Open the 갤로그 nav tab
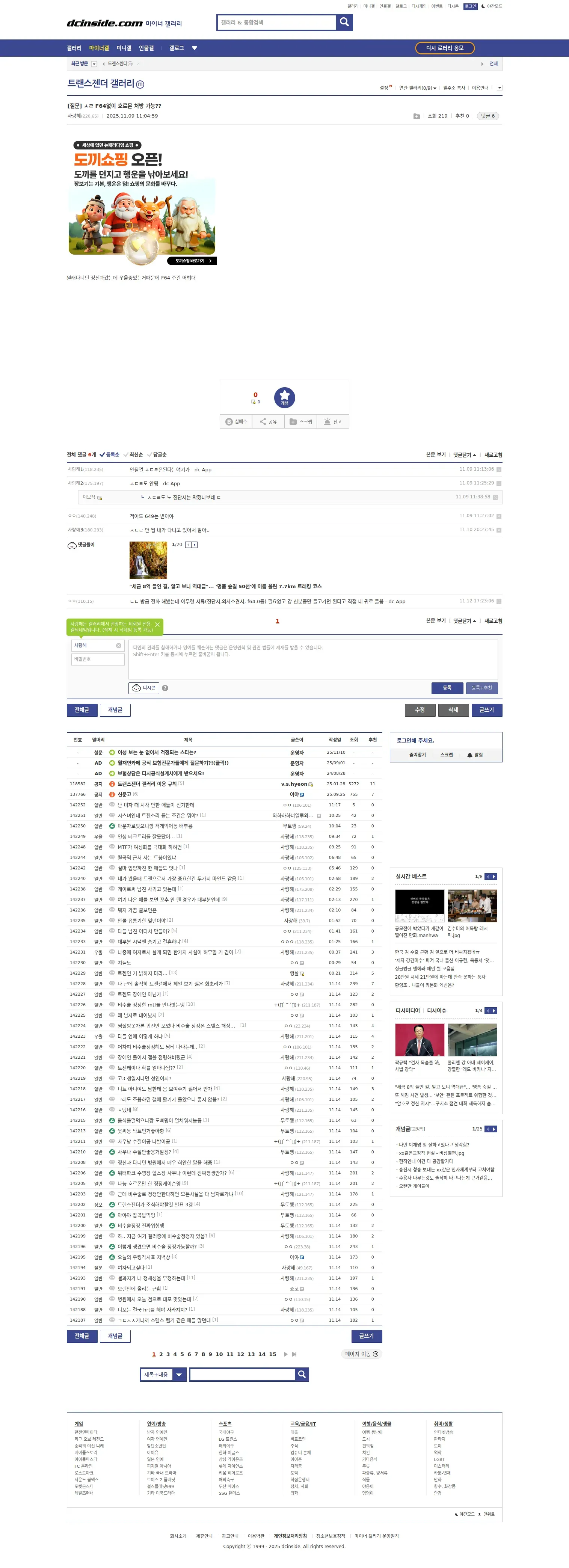This screenshot has height=1568, width=569. [x=177, y=48]
